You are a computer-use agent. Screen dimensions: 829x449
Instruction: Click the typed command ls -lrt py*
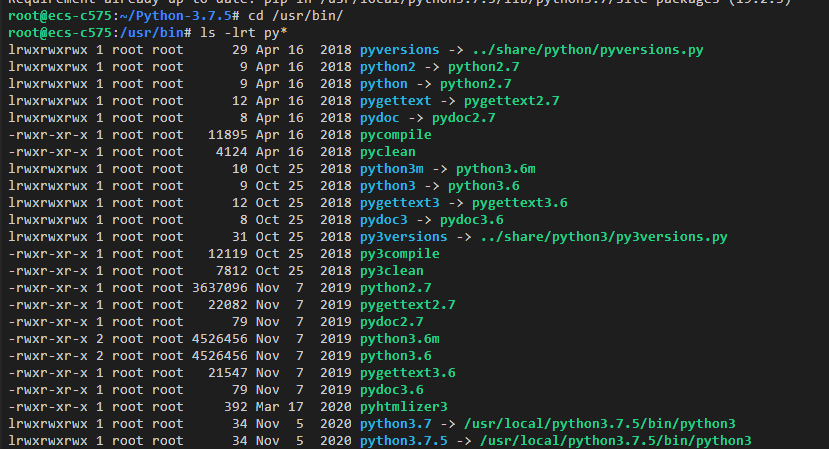click(243, 33)
